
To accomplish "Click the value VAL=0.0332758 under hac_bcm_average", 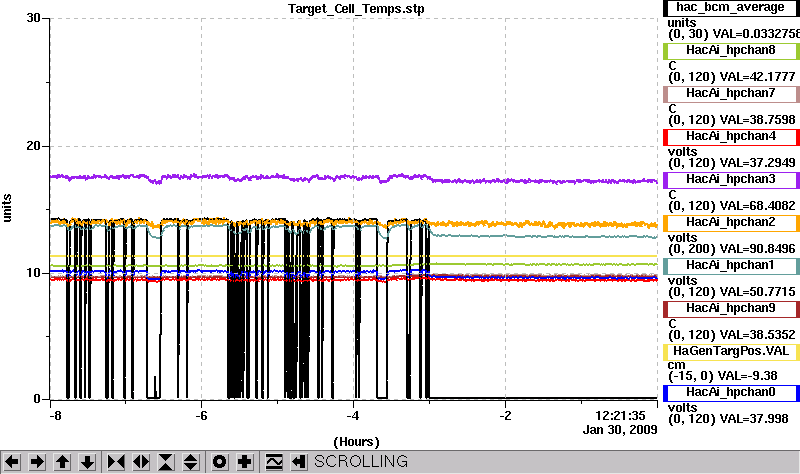I will (x=756, y=34).
